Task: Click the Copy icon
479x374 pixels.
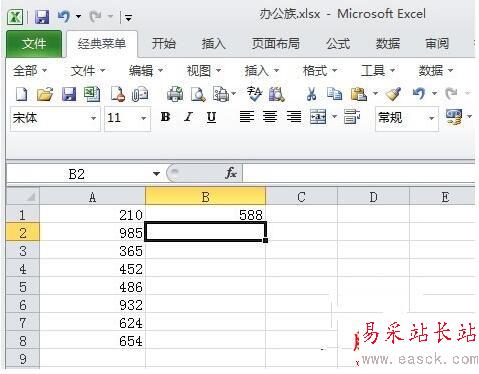Action: [x=334, y=94]
